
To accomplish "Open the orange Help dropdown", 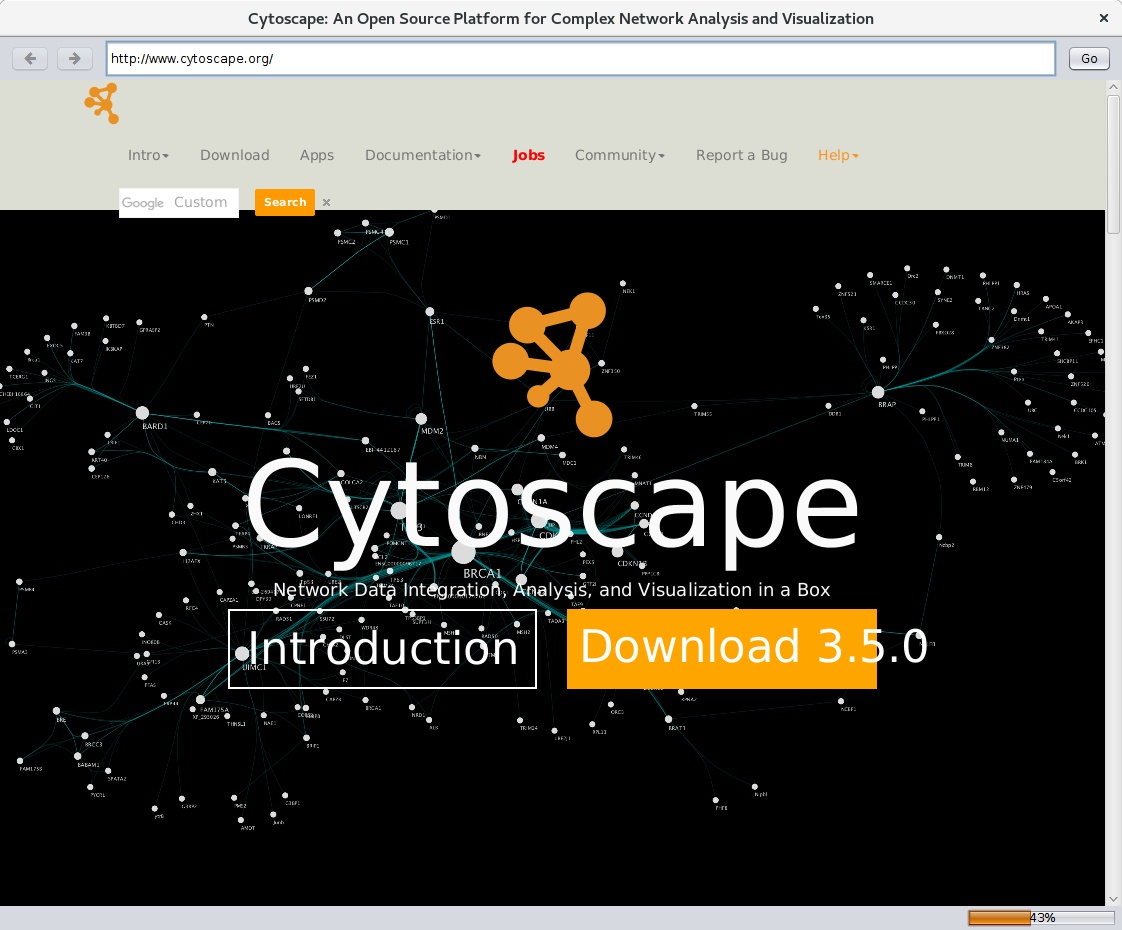I will tap(838, 155).
